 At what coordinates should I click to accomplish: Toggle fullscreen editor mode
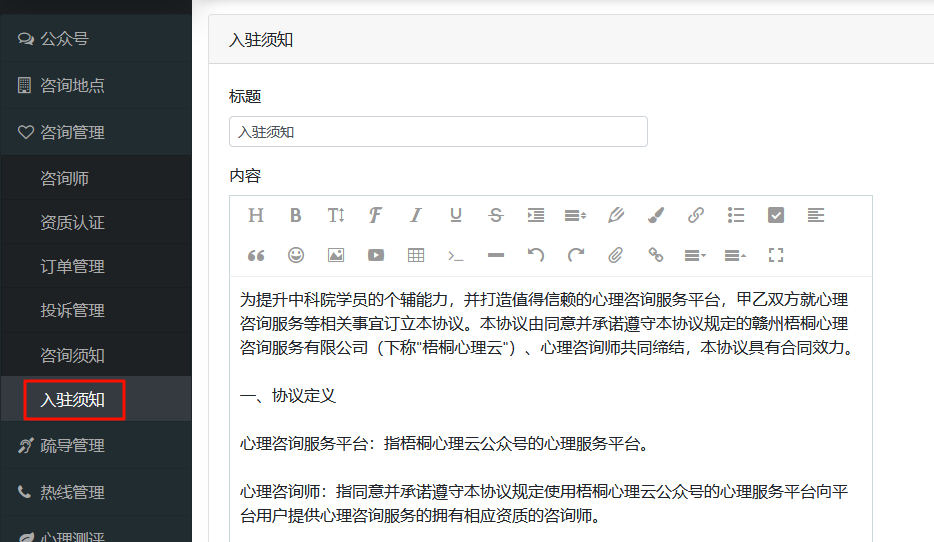point(776,255)
